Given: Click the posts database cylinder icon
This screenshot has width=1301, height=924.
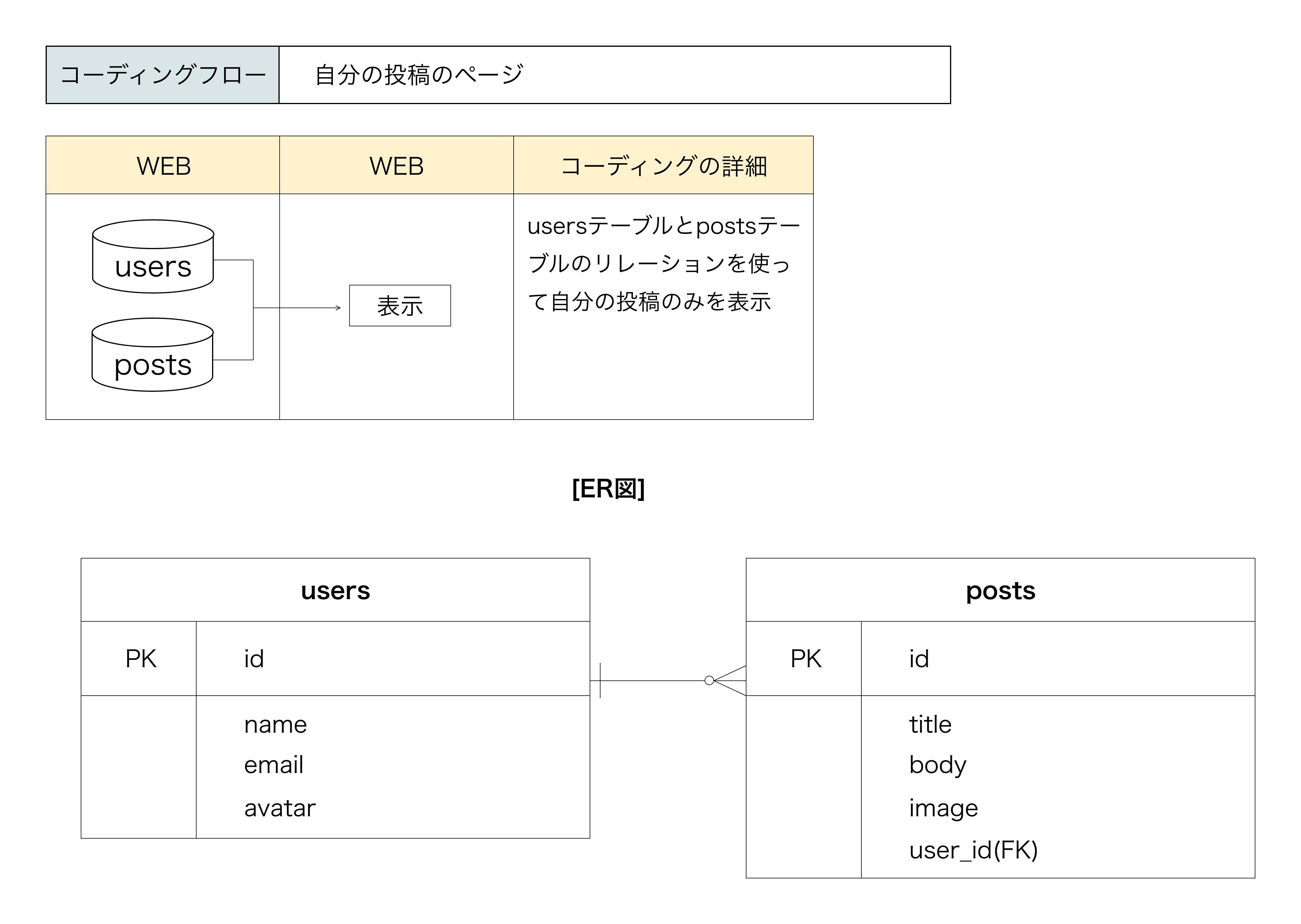Looking at the screenshot, I should coord(152,355).
